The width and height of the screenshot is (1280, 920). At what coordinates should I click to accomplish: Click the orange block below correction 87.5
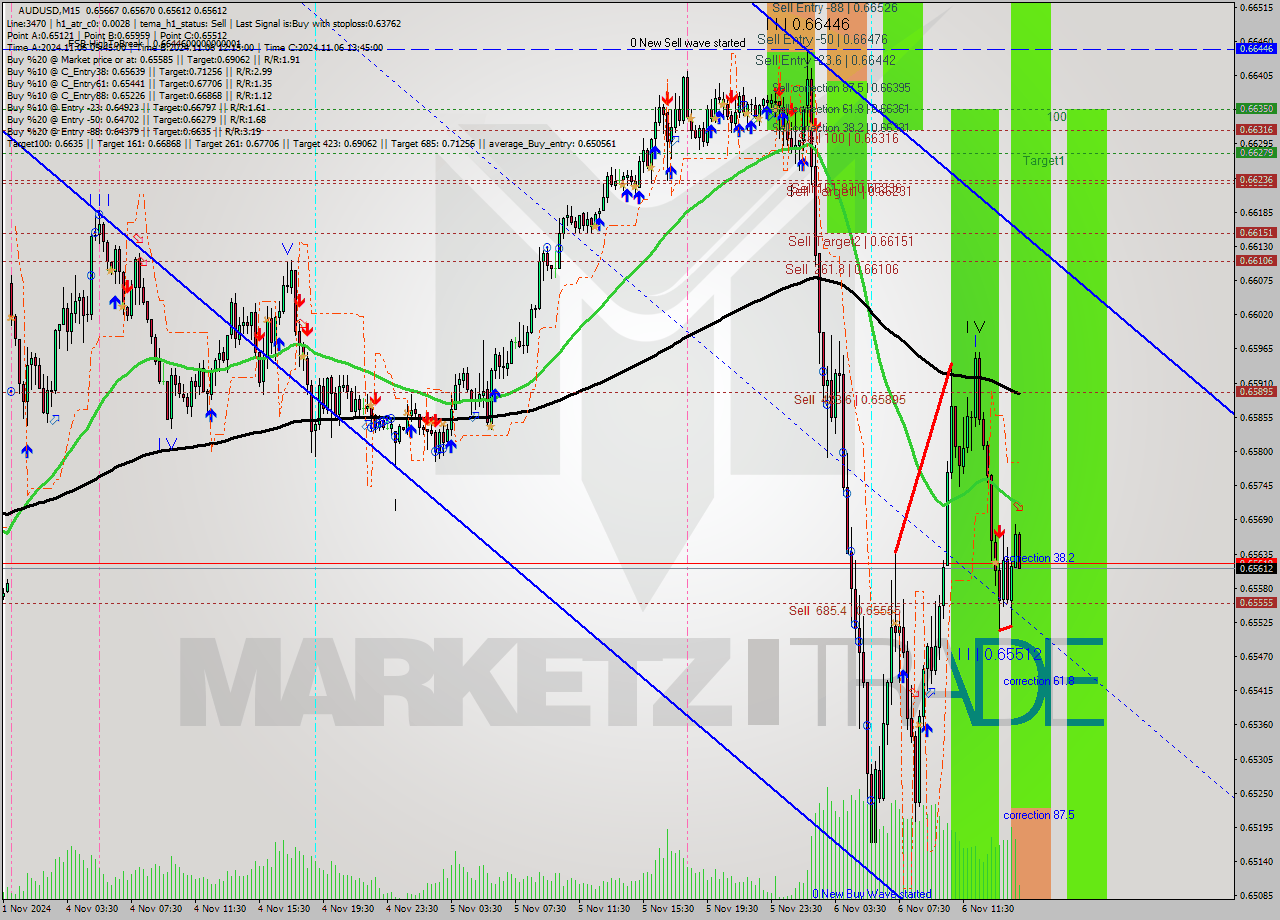pos(1030,853)
